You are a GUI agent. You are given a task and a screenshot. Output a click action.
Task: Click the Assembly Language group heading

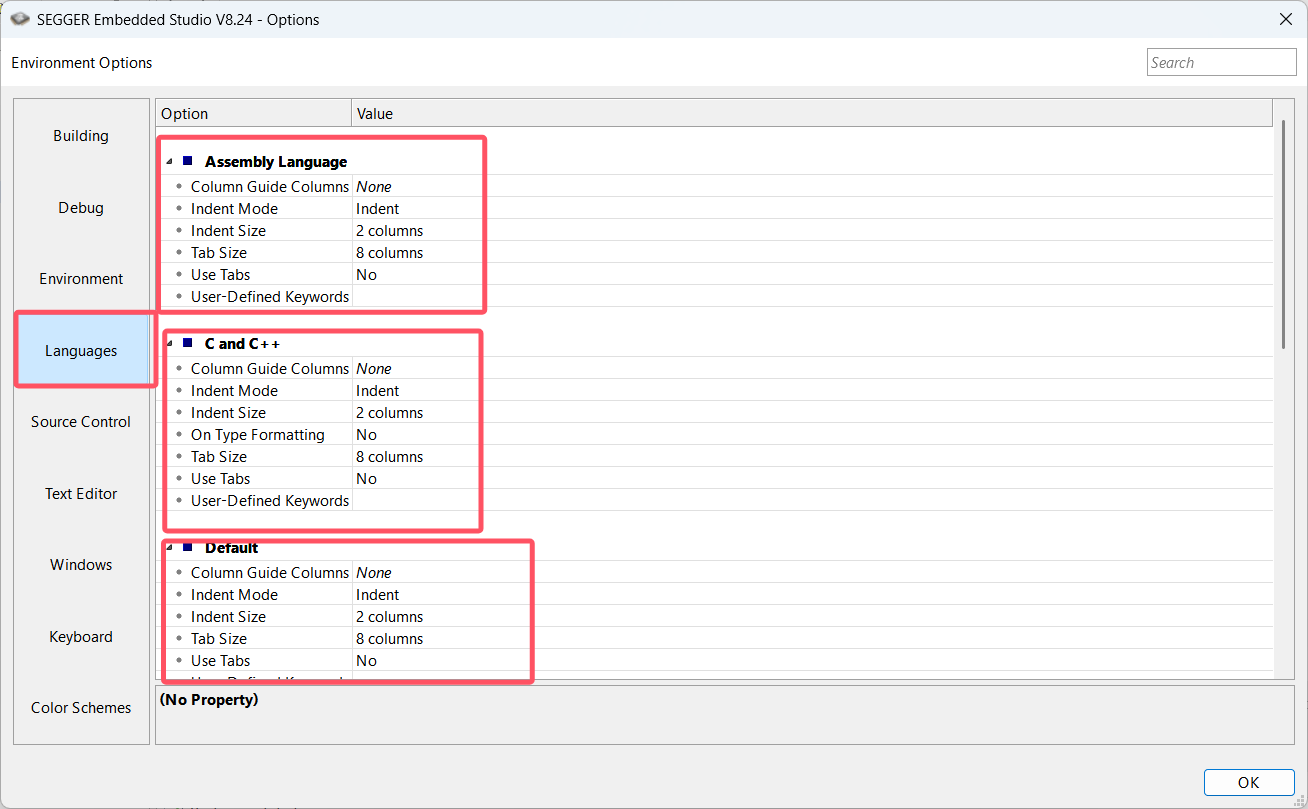276,162
